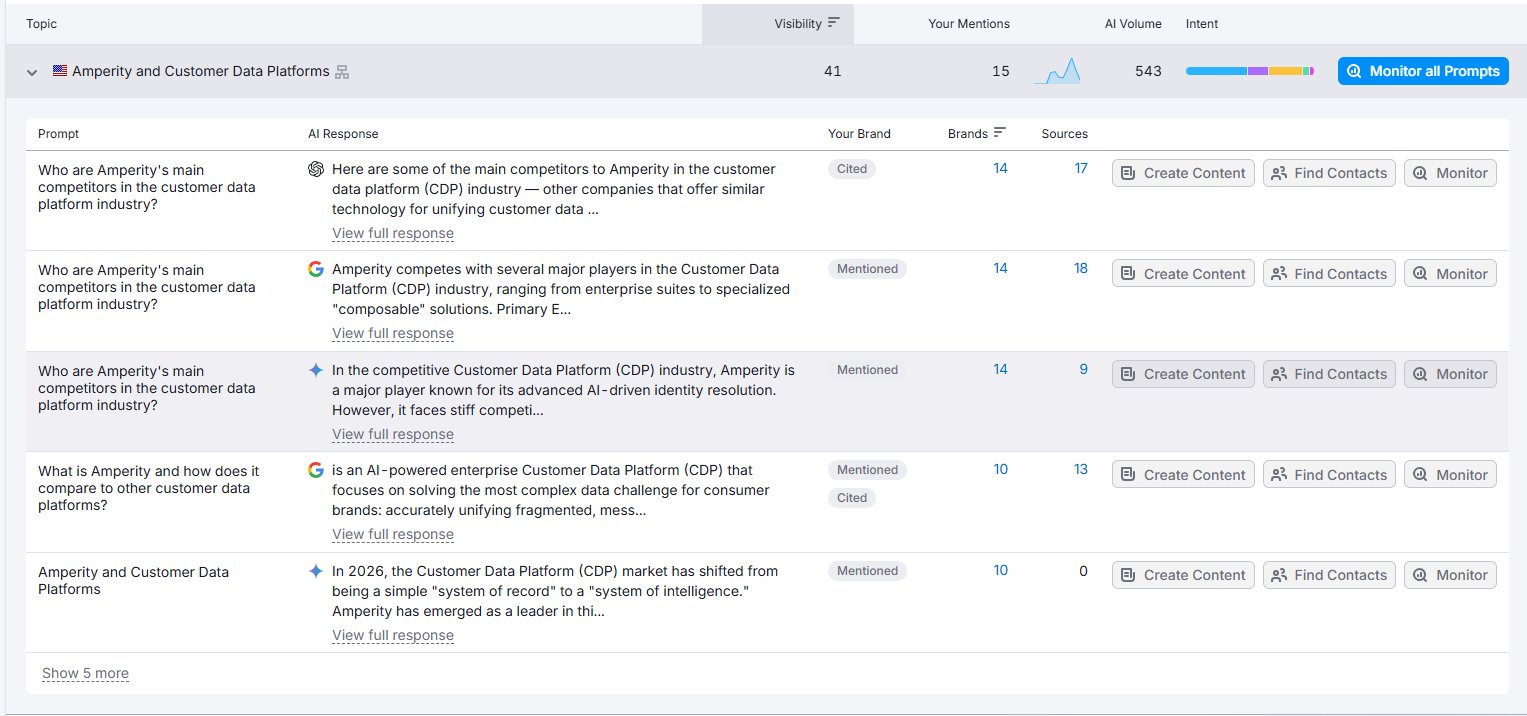Viewport: 1527px width, 716px height.
Task: Click Monitor all Prompts button
Action: (x=1423, y=71)
